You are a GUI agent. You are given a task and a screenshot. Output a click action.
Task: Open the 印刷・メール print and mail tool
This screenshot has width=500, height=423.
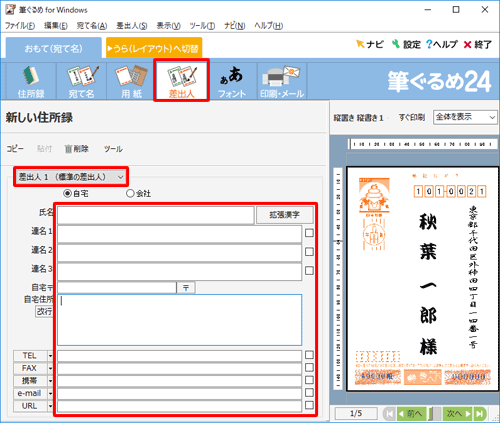282,81
